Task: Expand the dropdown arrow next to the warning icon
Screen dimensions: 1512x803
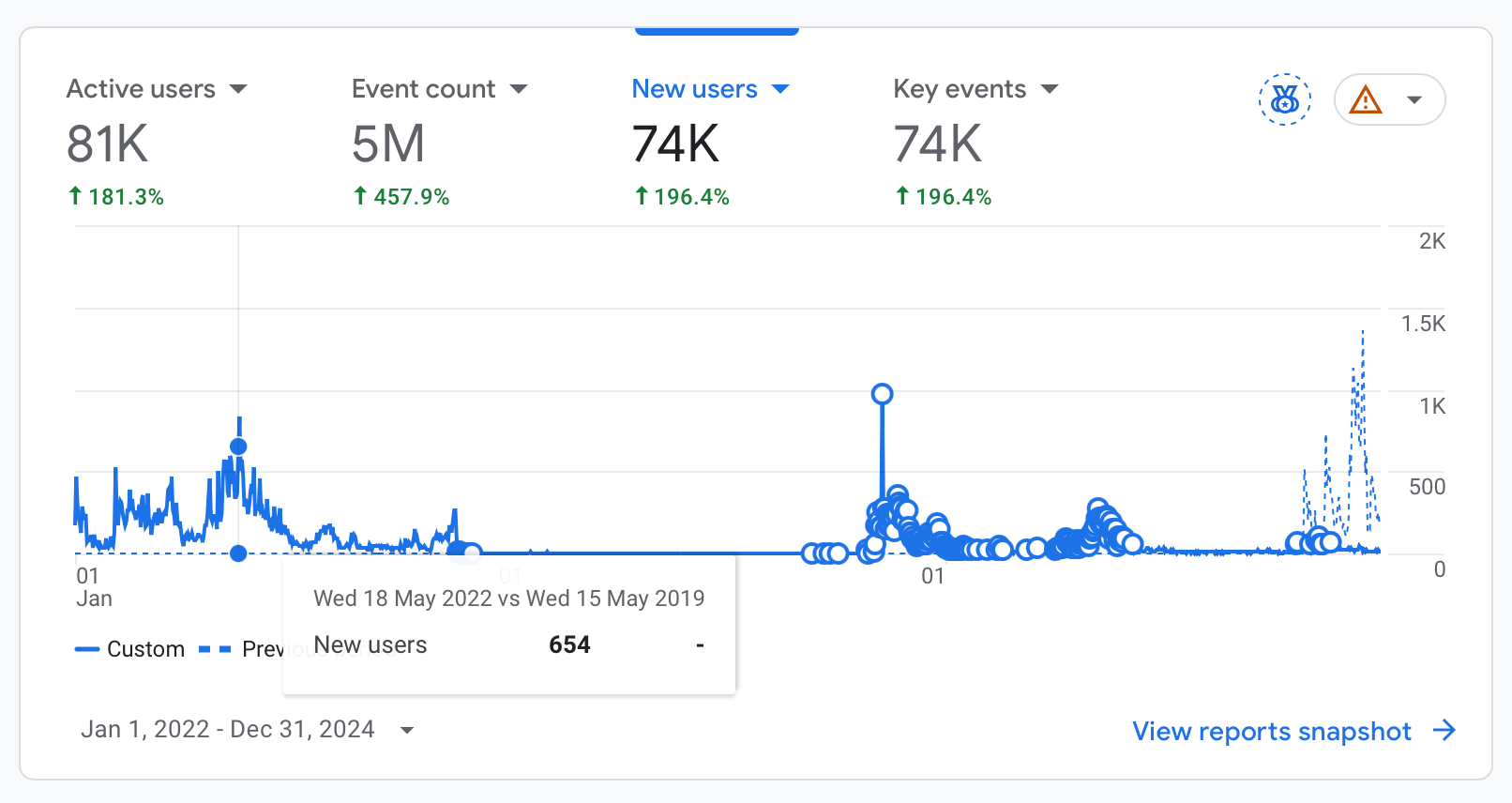Action: (x=1414, y=99)
